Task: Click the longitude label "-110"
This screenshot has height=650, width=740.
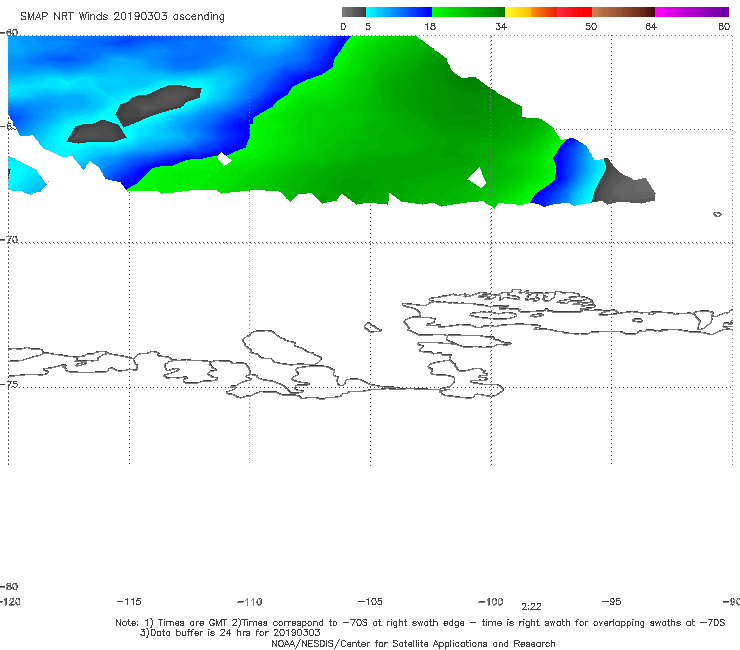Action: [250, 602]
